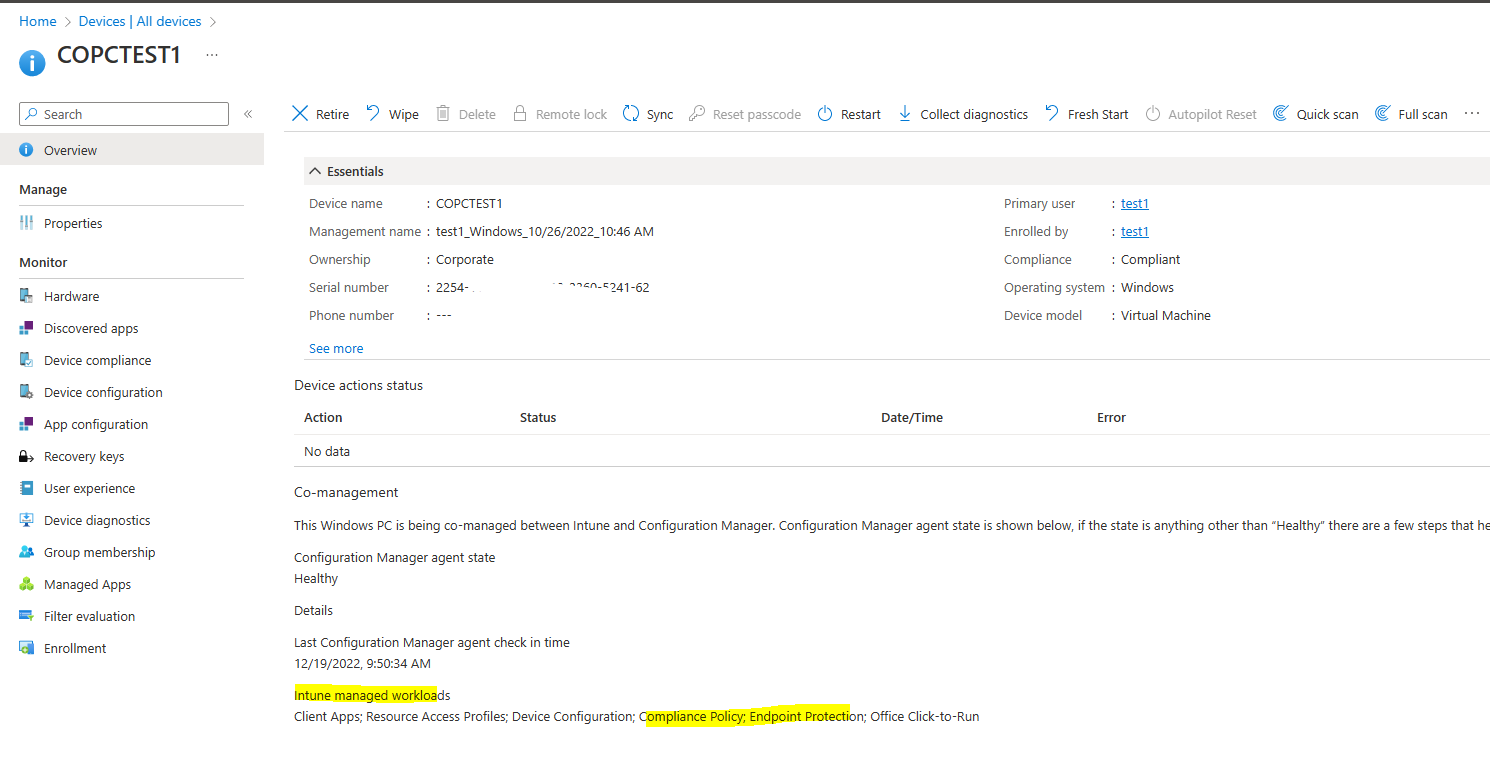Viewport: 1490px width, 772px height.
Task: Click the Corporate ownership value
Action: (465, 259)
